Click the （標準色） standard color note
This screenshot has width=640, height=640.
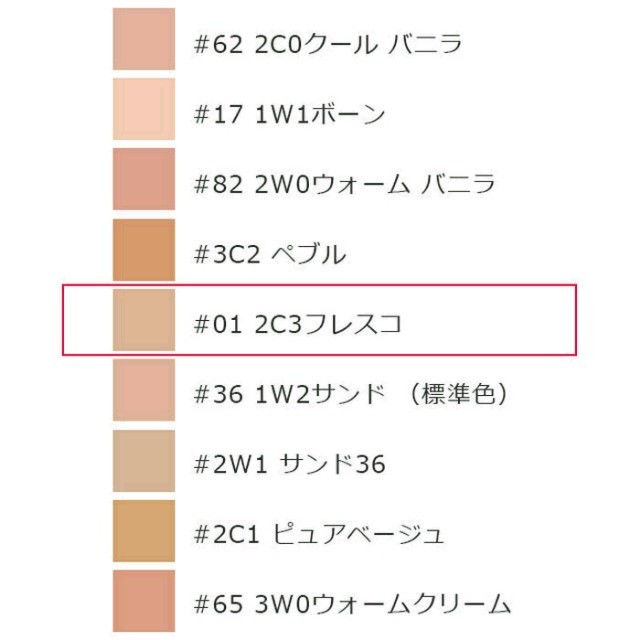tap(459, 395)
